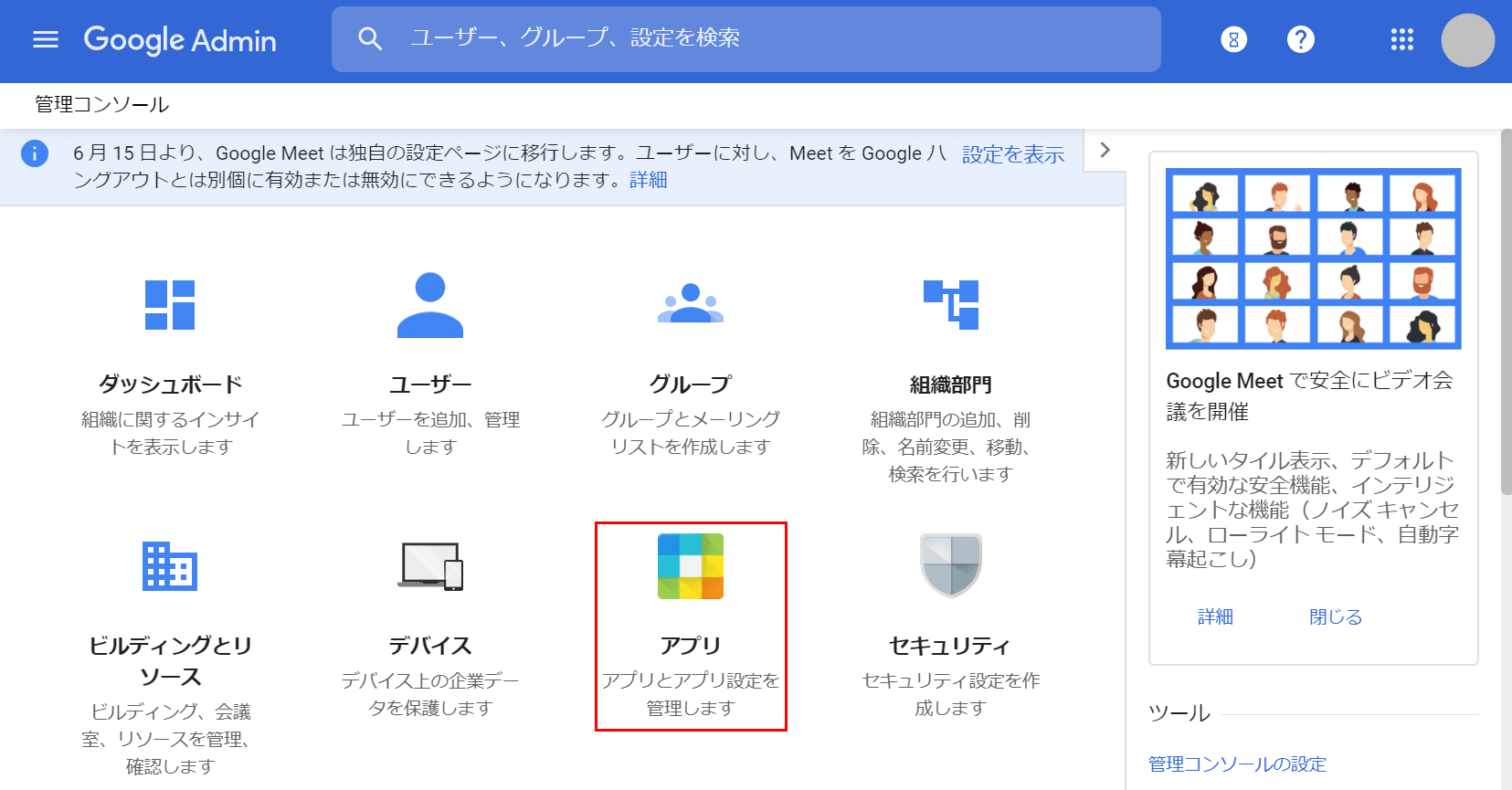Screen dimensions: 1512x790
Task: Open the Groups (グループ) icon
Action: pos(691,305)
